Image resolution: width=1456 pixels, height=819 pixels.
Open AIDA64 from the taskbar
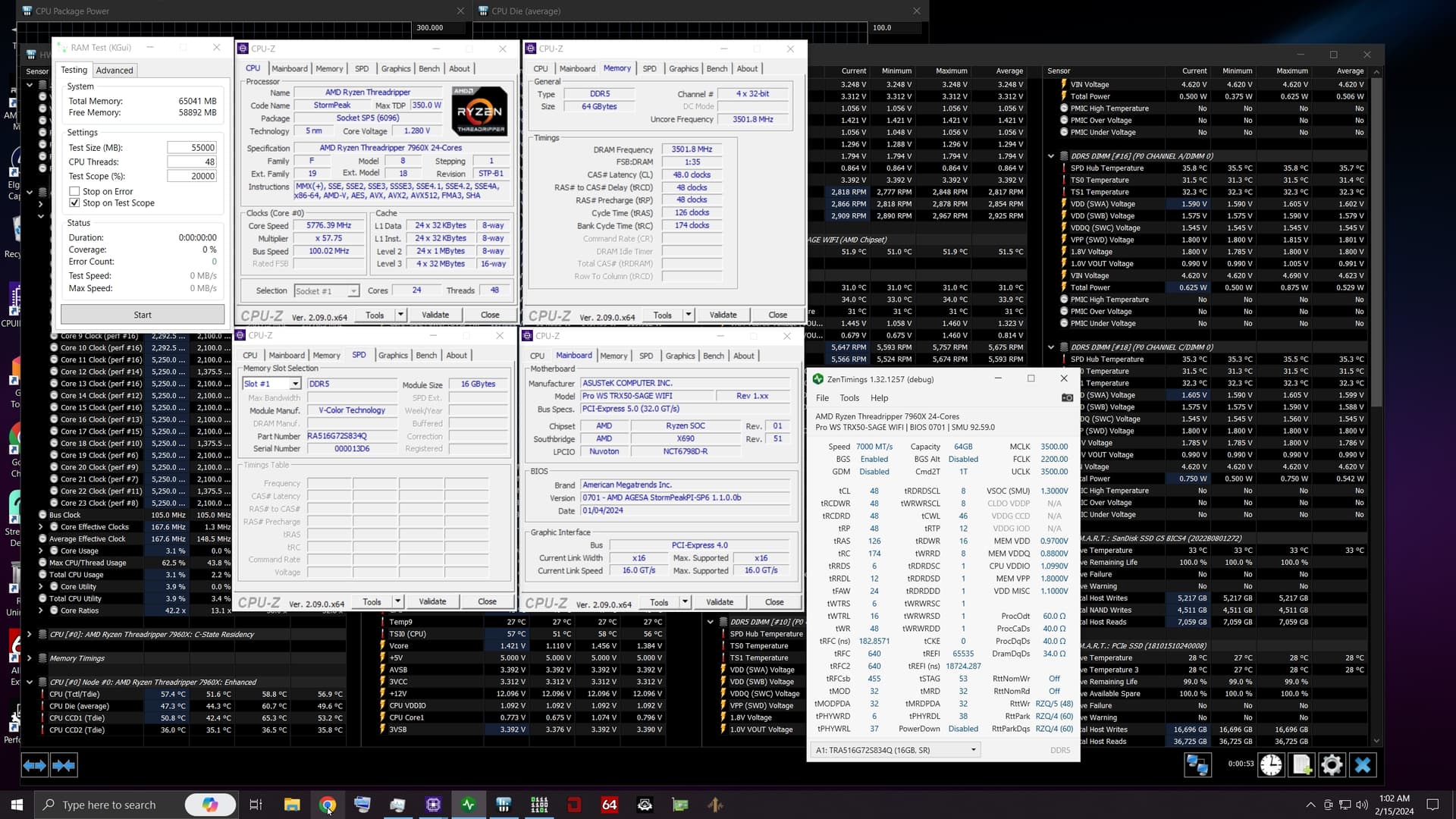click(609, 805)
